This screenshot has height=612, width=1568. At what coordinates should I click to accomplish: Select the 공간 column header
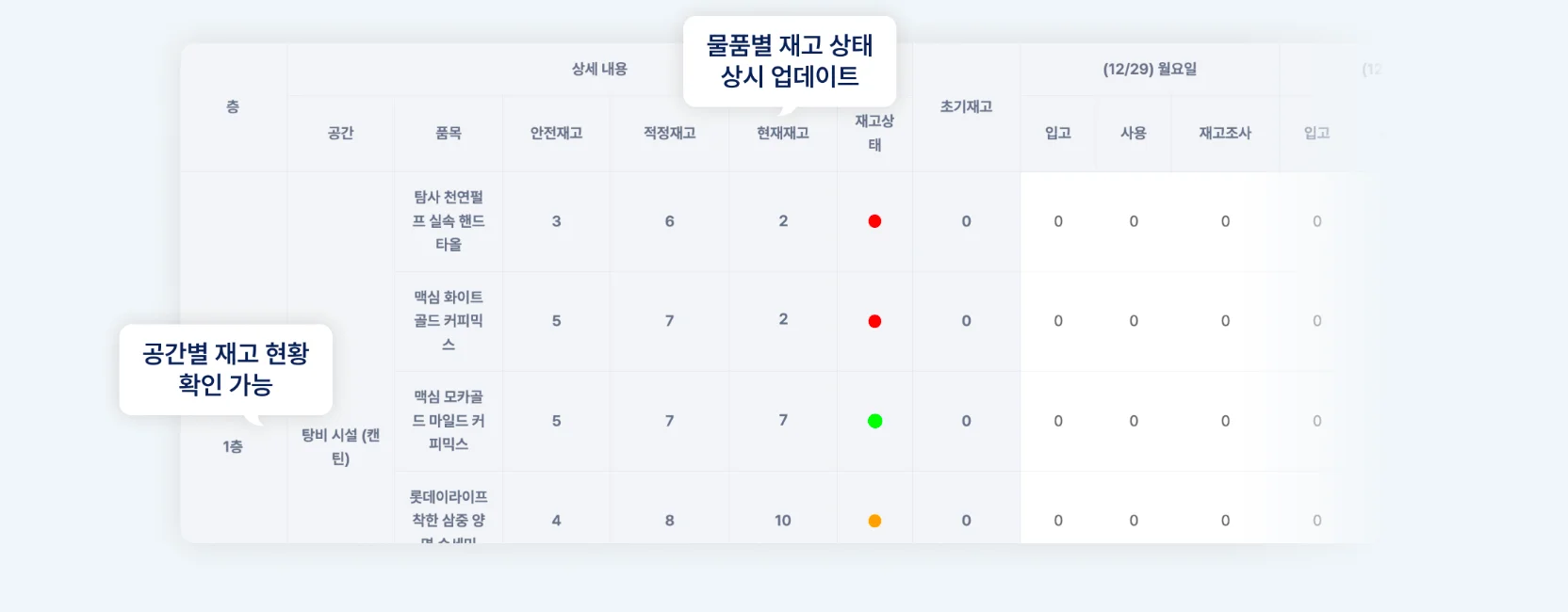340,134
